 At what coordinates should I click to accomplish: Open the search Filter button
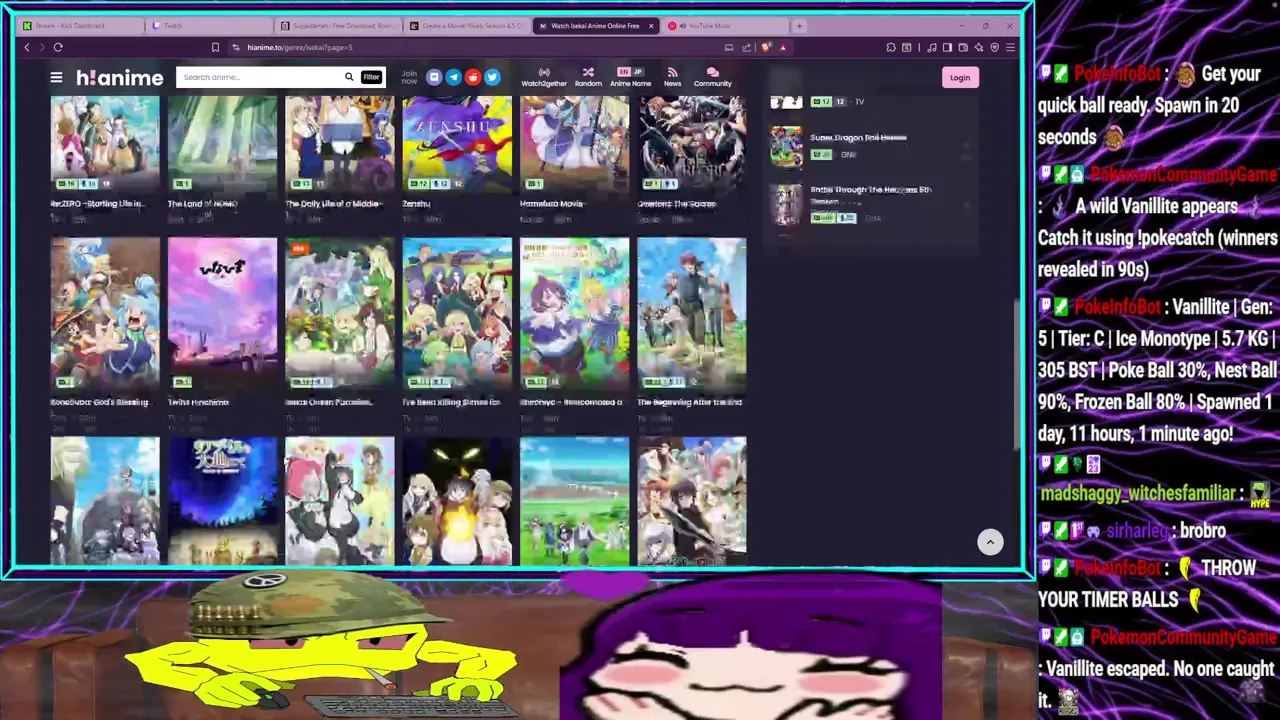point(371,77)
